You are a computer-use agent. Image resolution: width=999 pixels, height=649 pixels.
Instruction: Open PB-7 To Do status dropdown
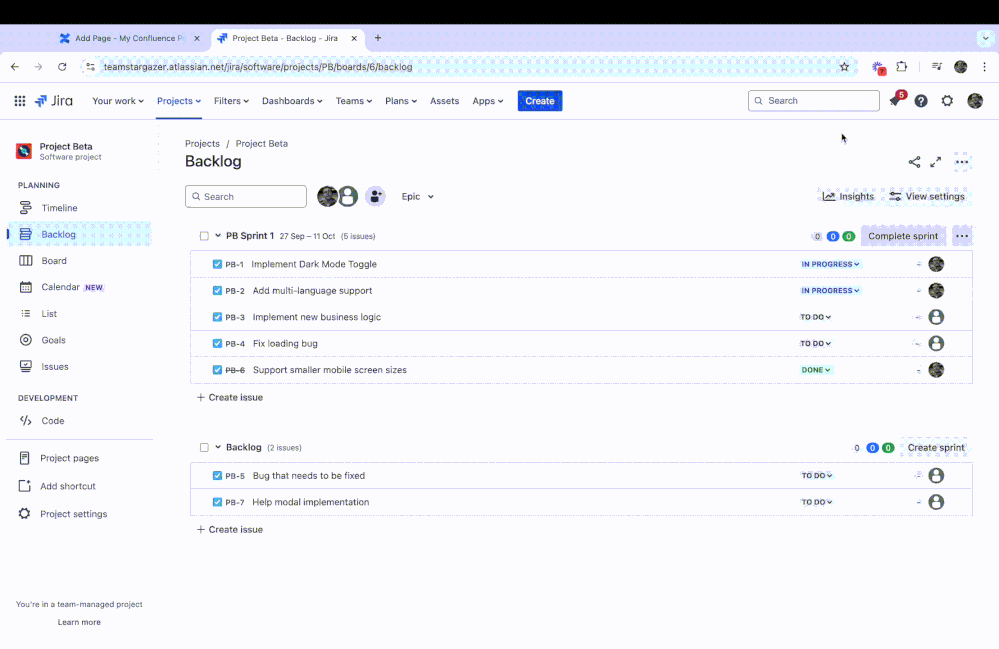817,502
